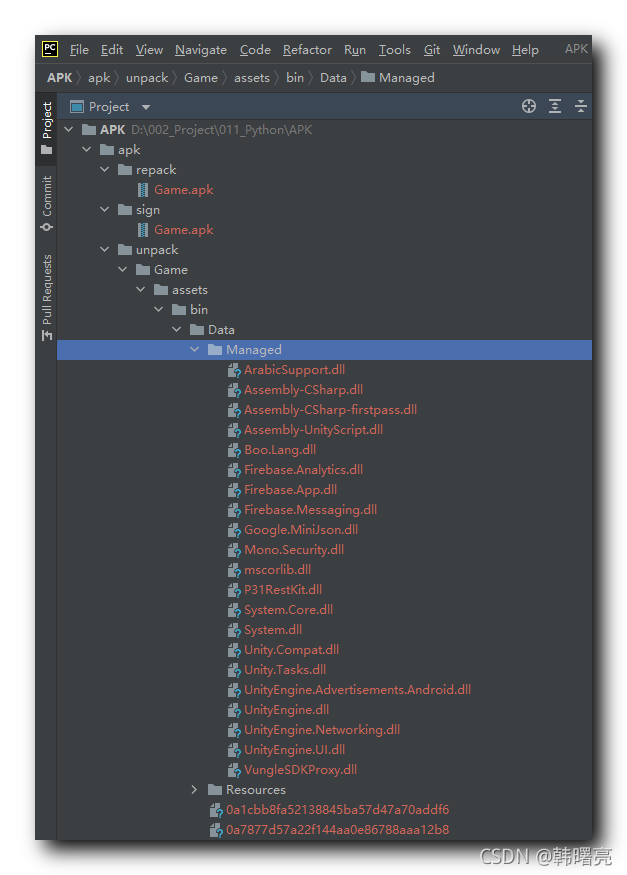The width and height of the screenshot is (627, 875).
Task: Expand the Resources folder chevron
Action: 194,790
